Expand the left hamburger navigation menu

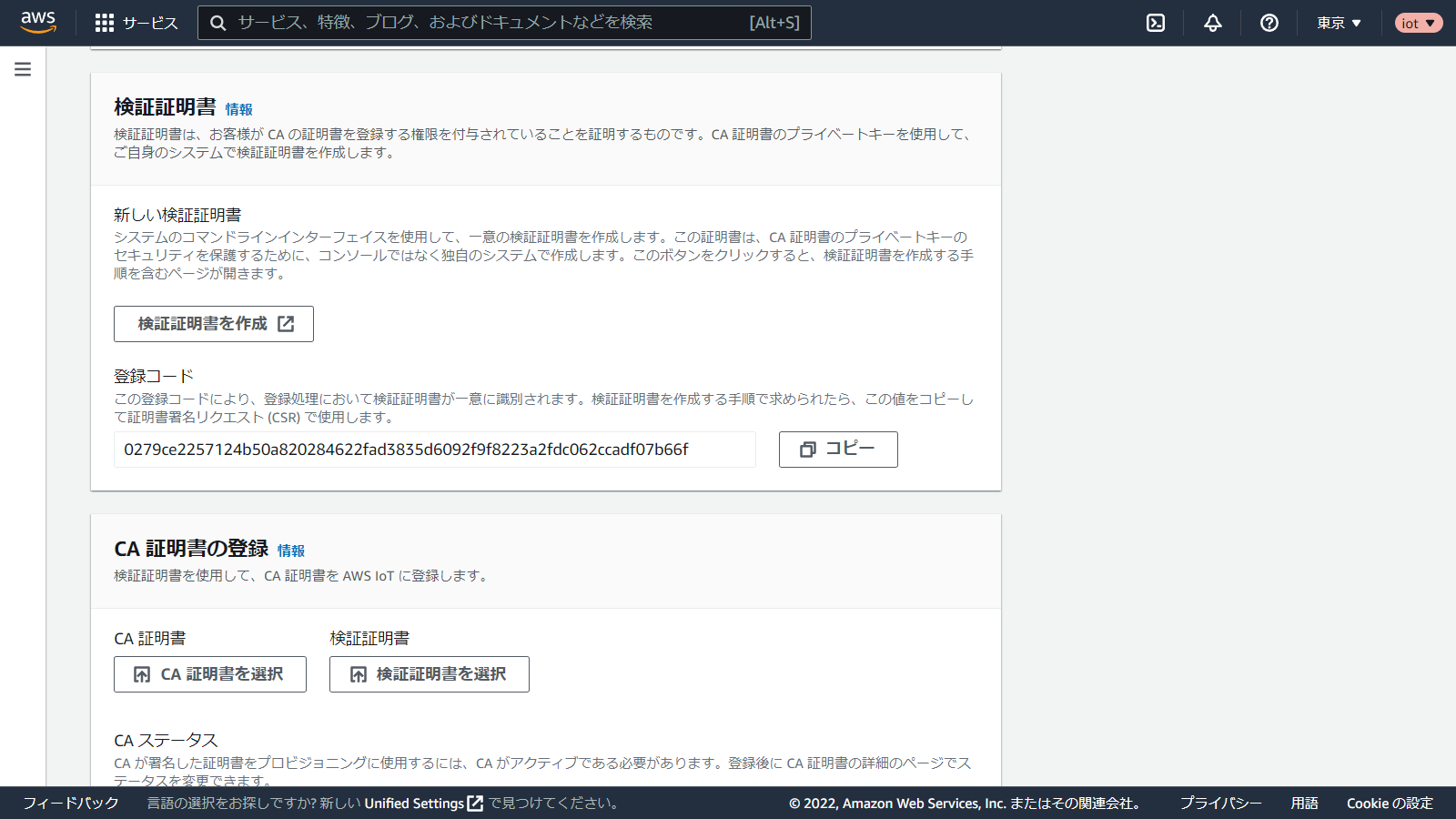(x=23, y=69)
